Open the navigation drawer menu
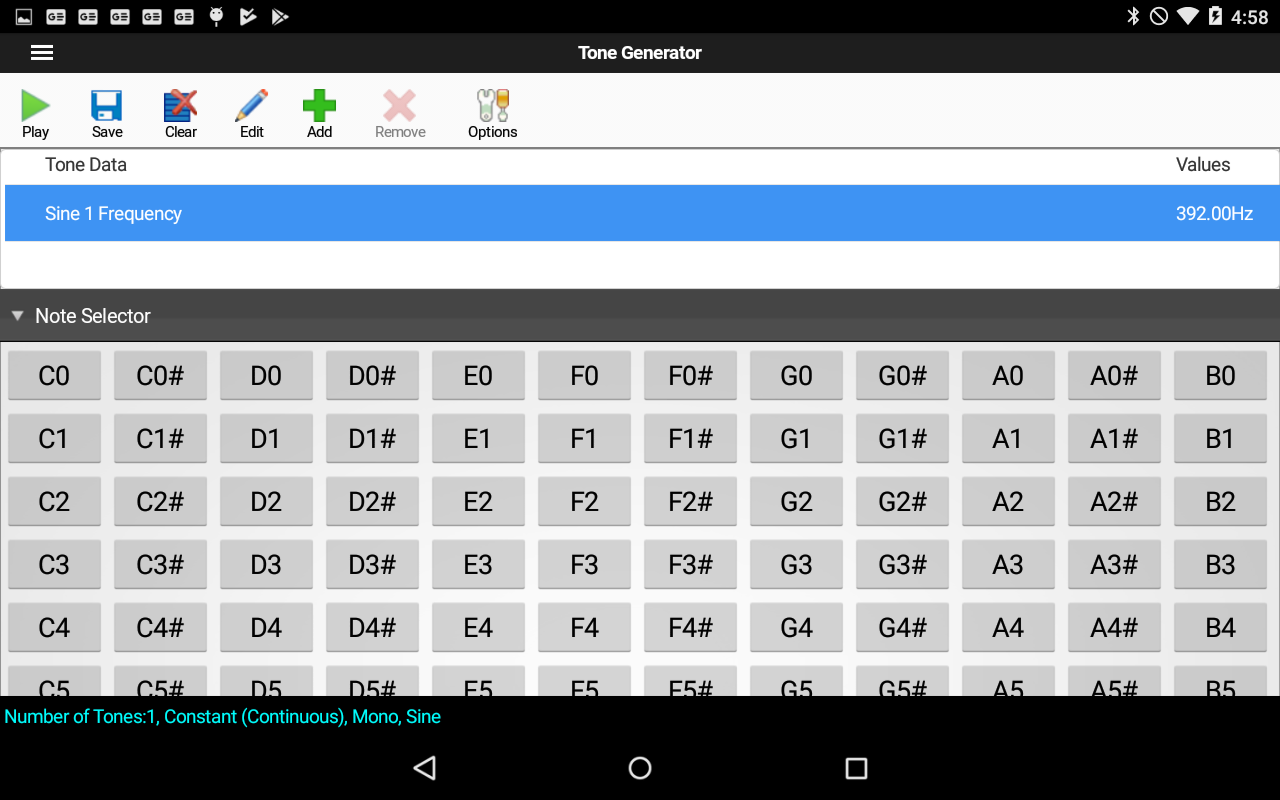 coord(41,52)
